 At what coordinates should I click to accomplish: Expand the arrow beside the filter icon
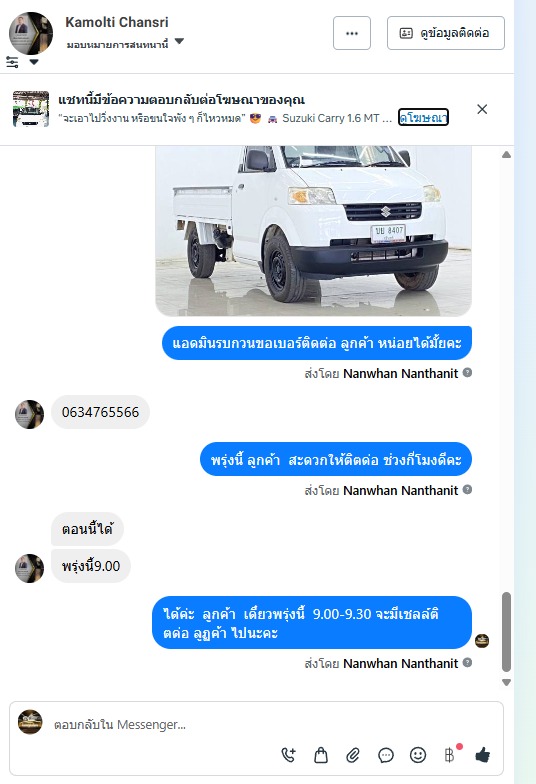point(34,62)
